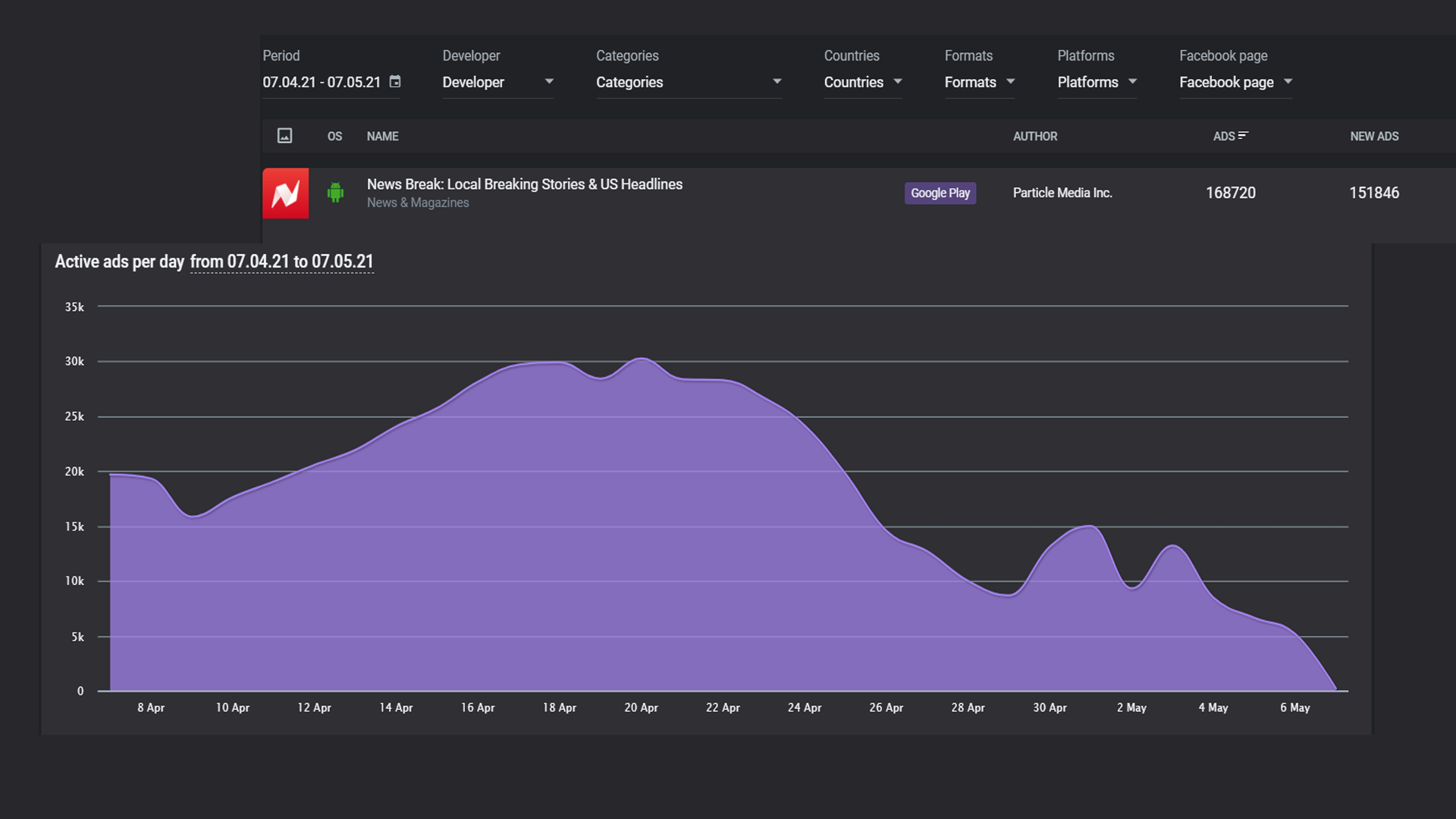The height and width of the screenshot is (819, 1456).
Task: Expand the Platforms filter dropdown
Action: coord(1097,82)
